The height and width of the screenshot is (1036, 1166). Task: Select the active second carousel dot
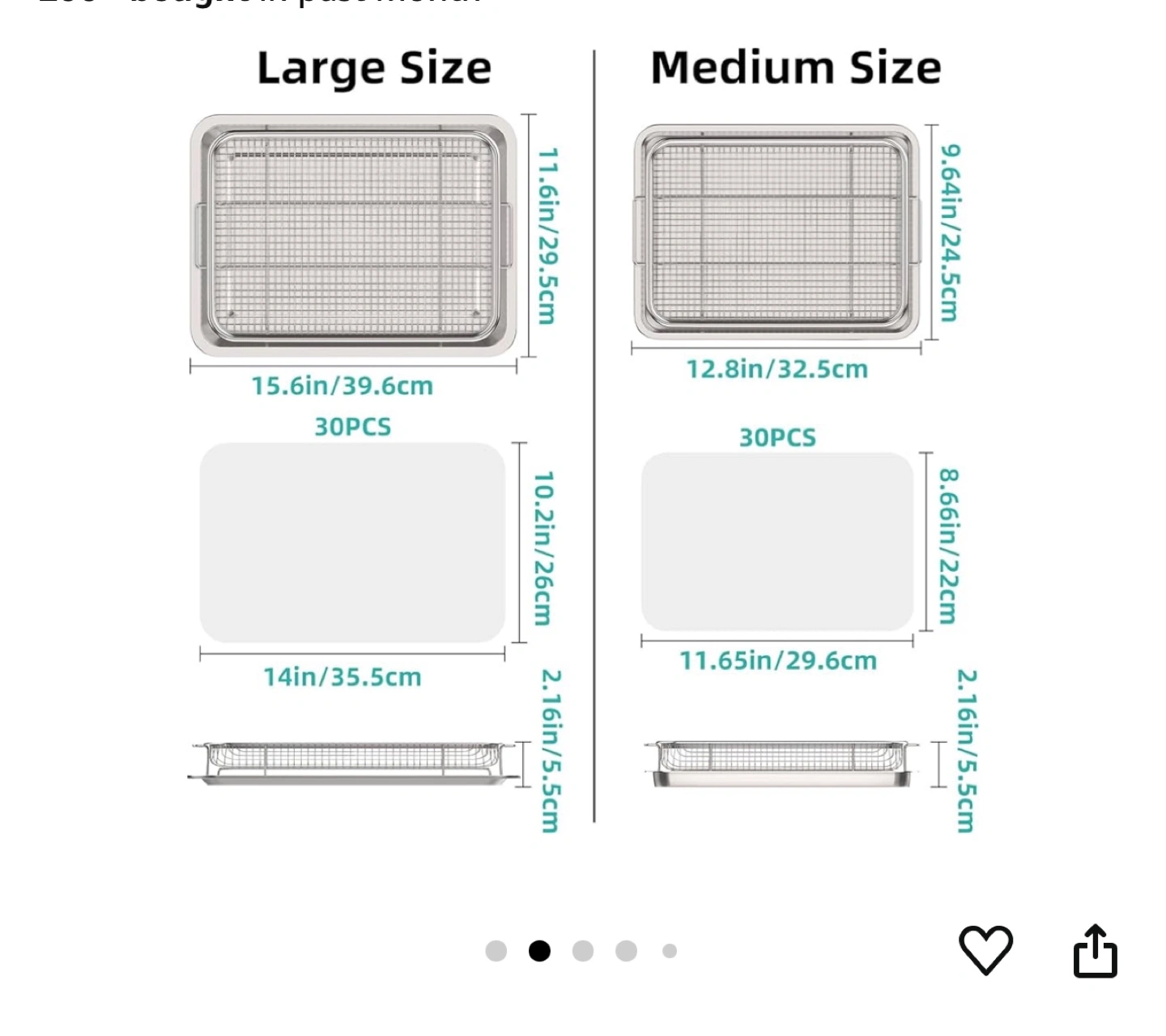pyautogui.click(x=539, y=951)
